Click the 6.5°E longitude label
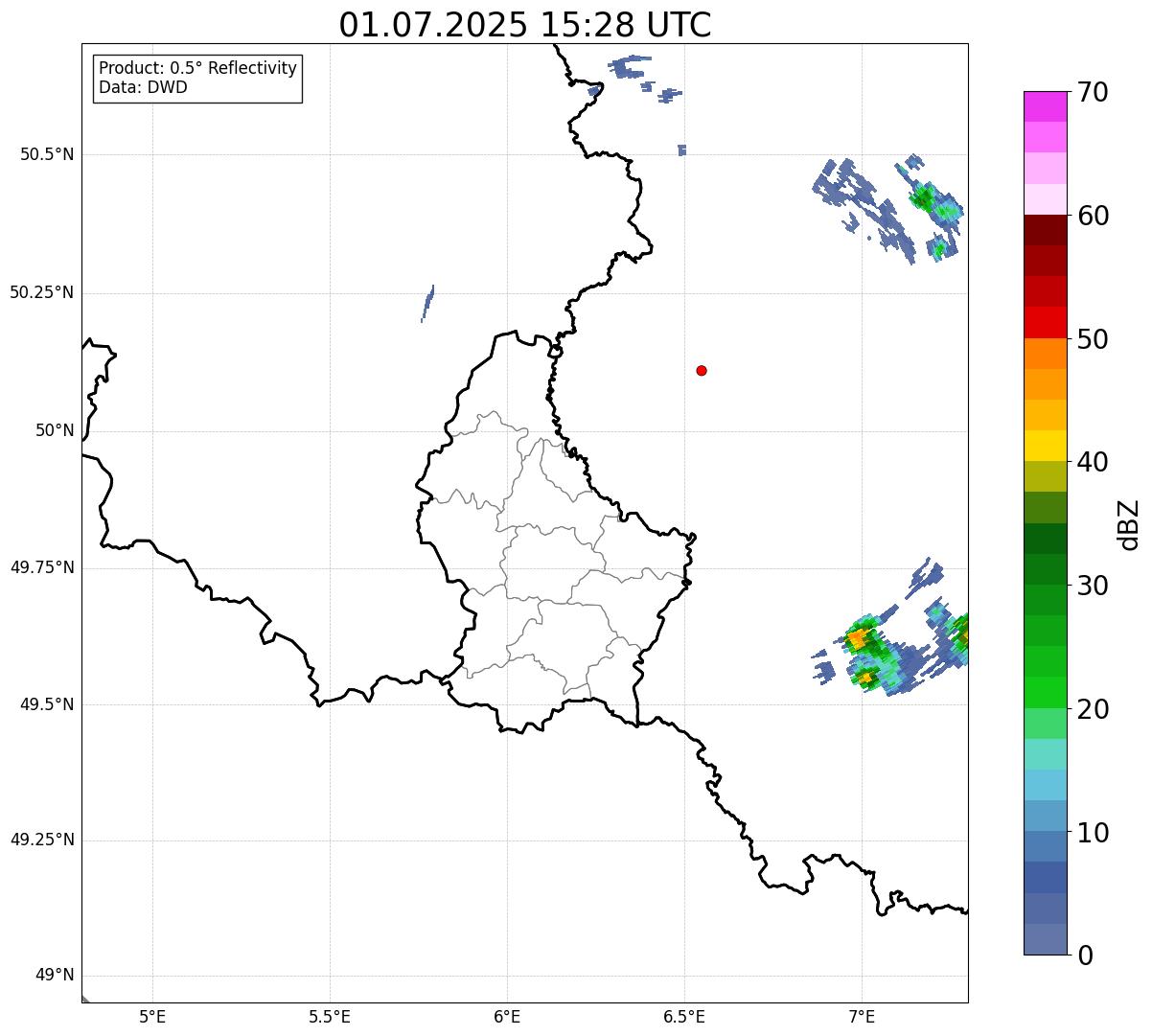The height and width of the screenshot is (1036, 1152). pyautogui.click(x=684, y=1016)
